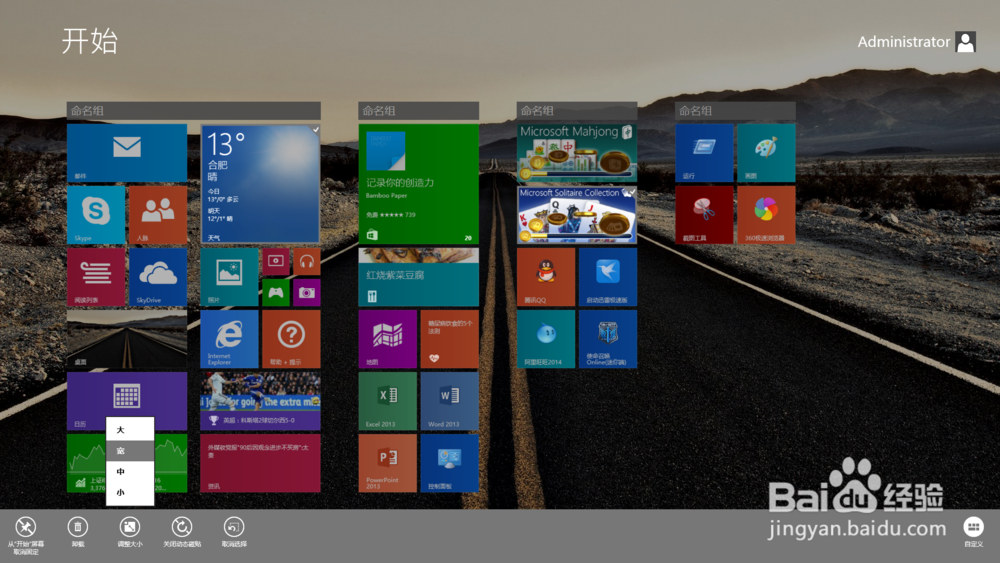Name the first tile group (命名组)
The width and height of the screenshot is (1000, 563).
(x=194, y=110)
